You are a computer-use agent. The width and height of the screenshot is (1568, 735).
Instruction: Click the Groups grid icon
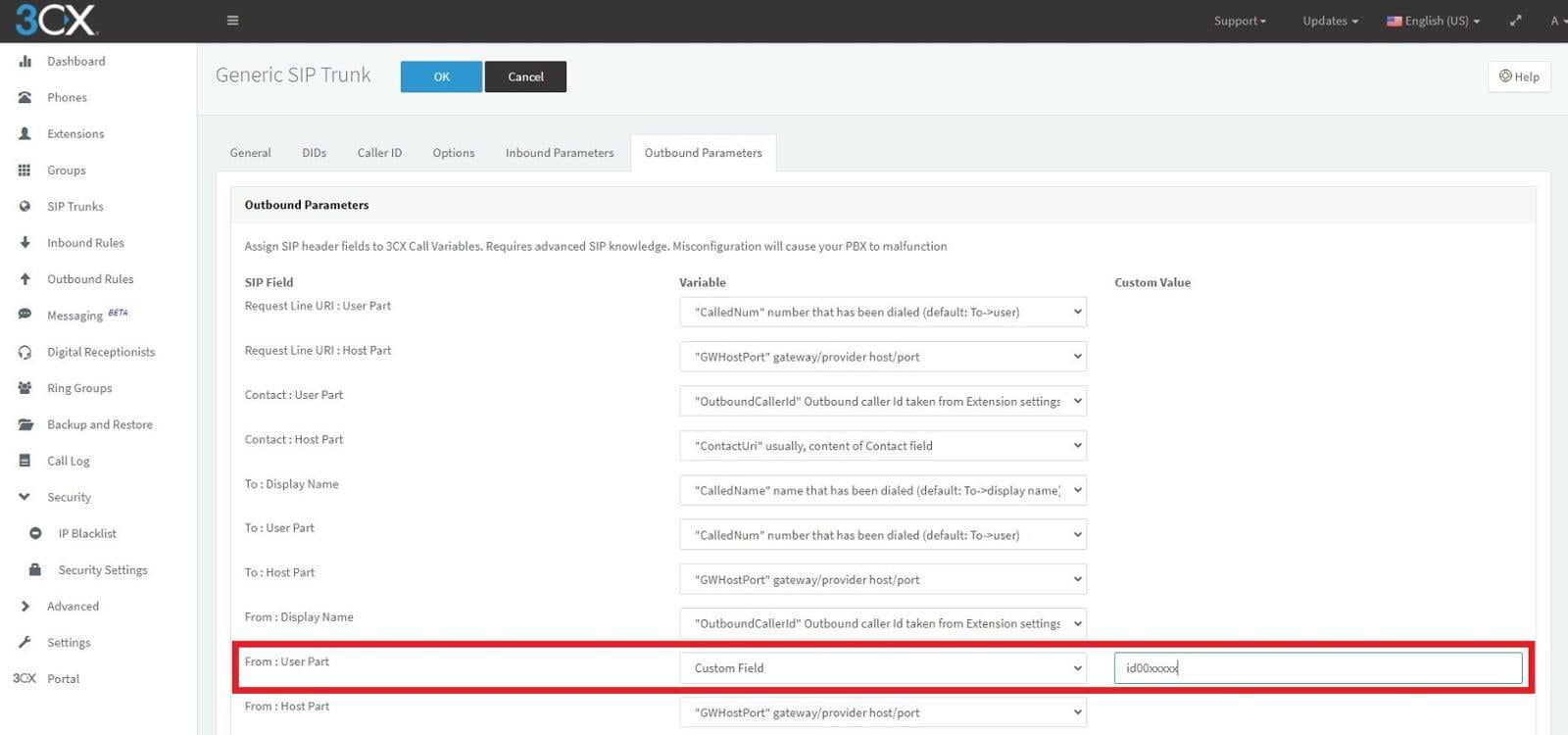[24, 170]
